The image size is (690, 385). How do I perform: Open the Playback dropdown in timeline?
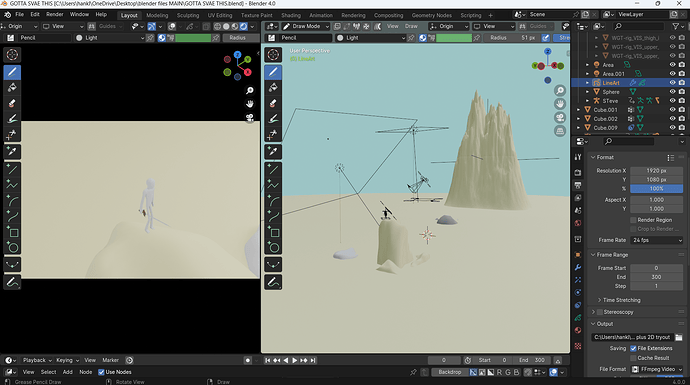37,360
